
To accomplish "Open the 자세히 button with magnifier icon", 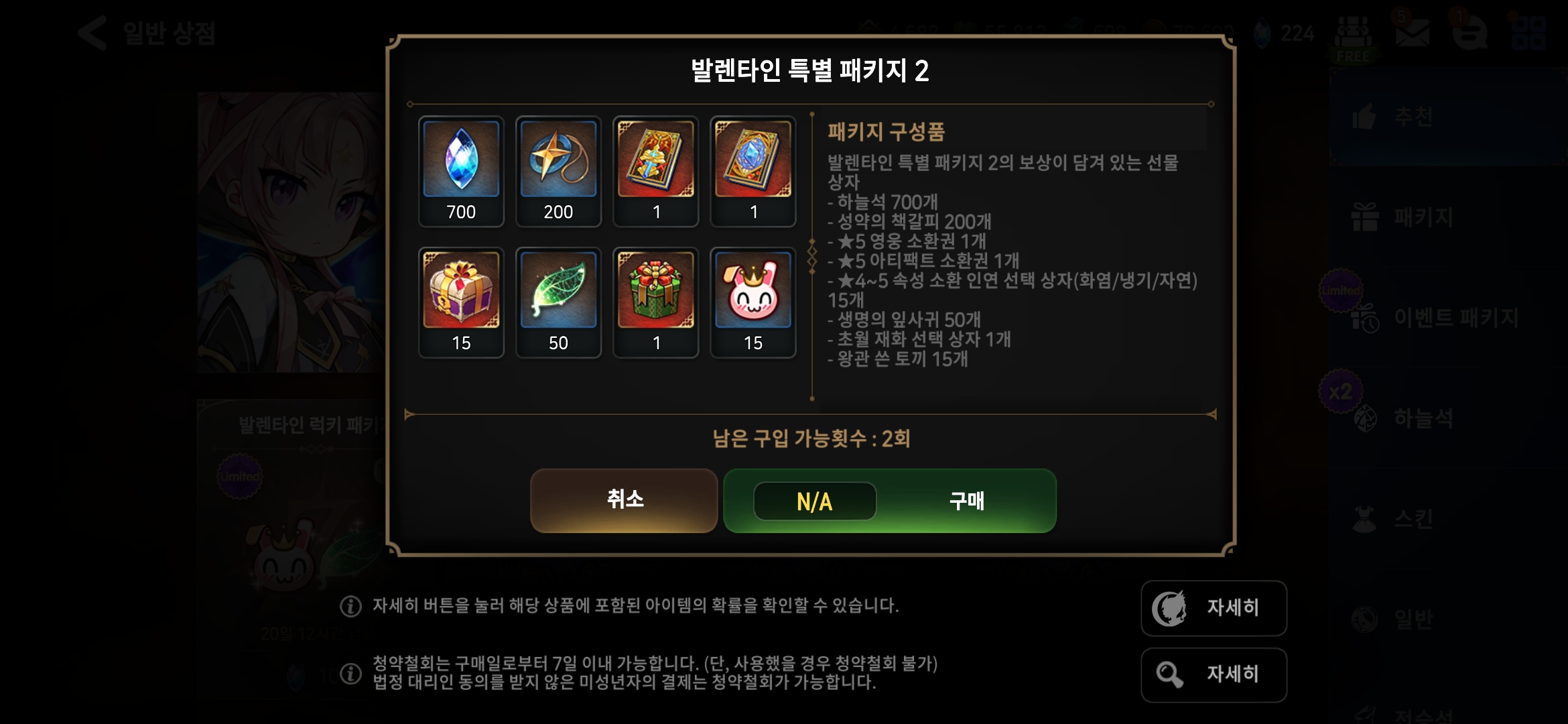I will (x=1214, y=674).
